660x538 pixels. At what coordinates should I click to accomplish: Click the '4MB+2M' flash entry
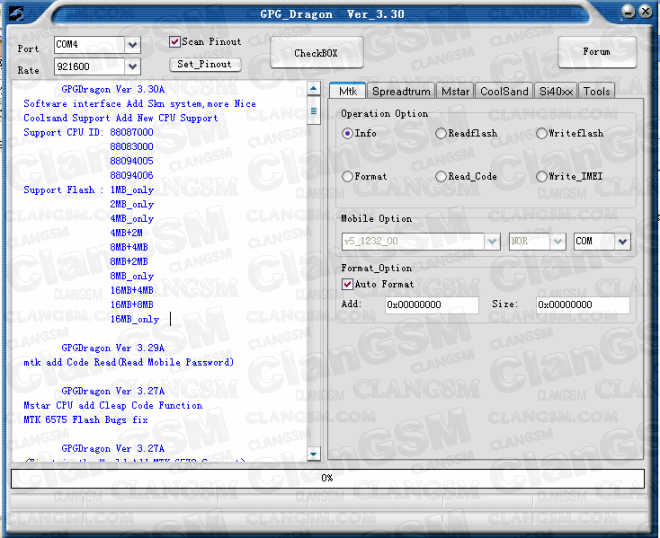click(x=126, y=232)
